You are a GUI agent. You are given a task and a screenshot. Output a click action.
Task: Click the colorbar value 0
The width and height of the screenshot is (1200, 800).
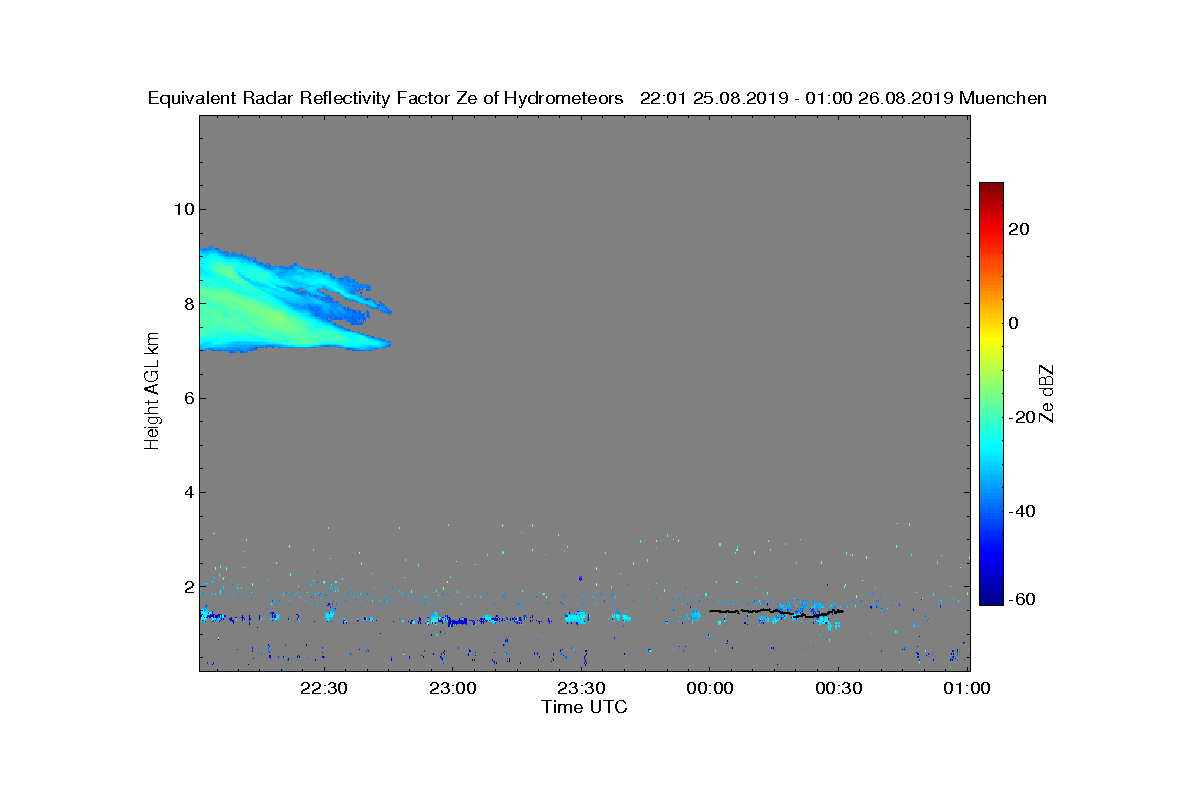click(x=1014, y=323)
